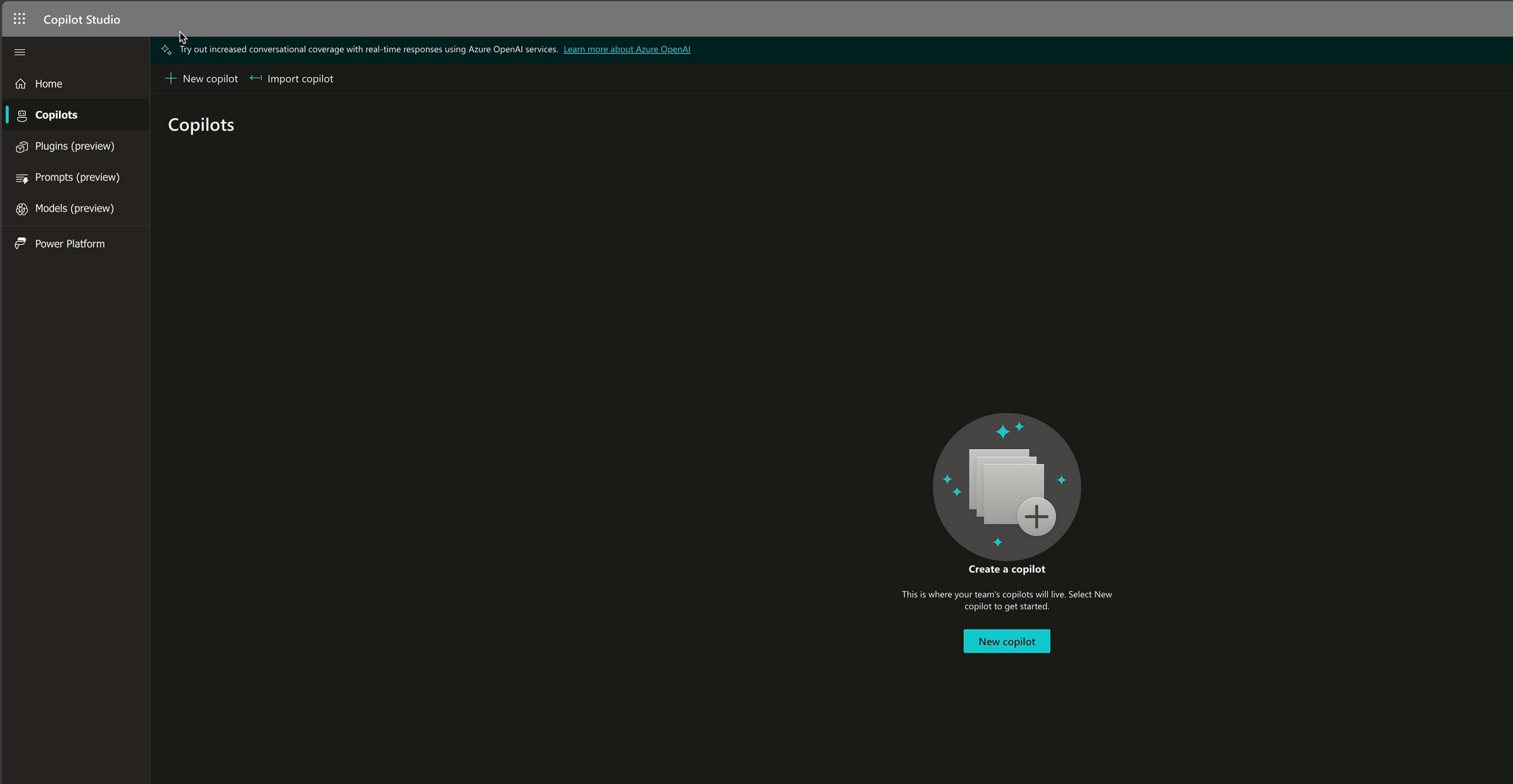Screen dimensions: 1513x784
Task: Click the Create a copilot illustration
Action: (1006, 486)
